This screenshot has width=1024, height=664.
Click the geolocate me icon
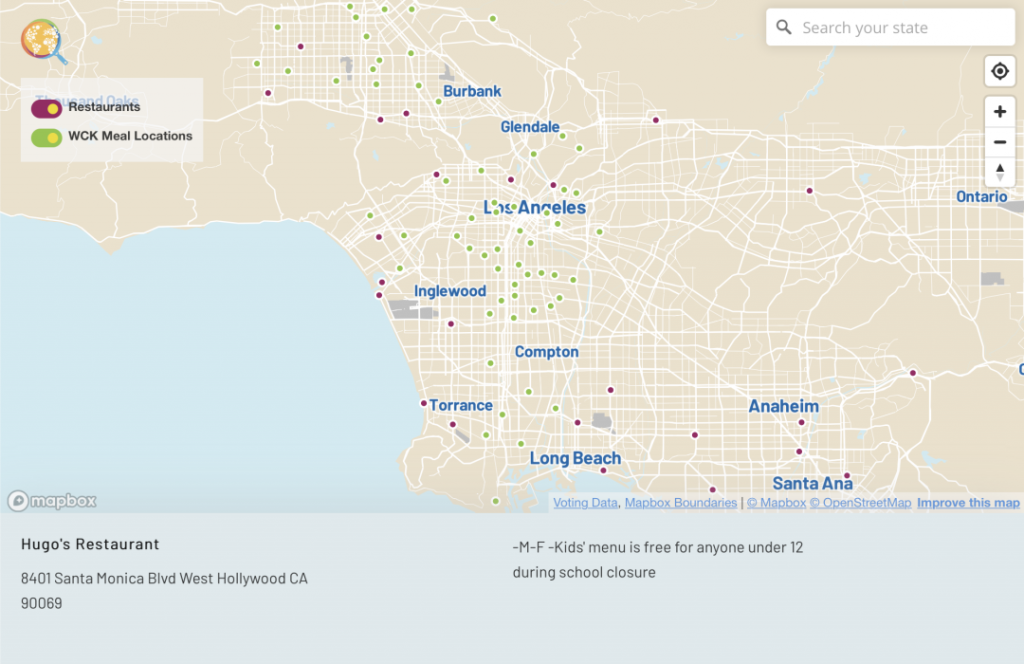click(x=999, y=72)
